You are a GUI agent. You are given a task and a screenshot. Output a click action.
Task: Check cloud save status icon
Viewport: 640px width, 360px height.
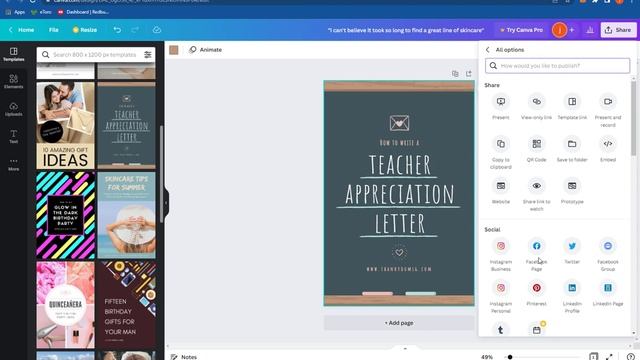coord(157,30)
